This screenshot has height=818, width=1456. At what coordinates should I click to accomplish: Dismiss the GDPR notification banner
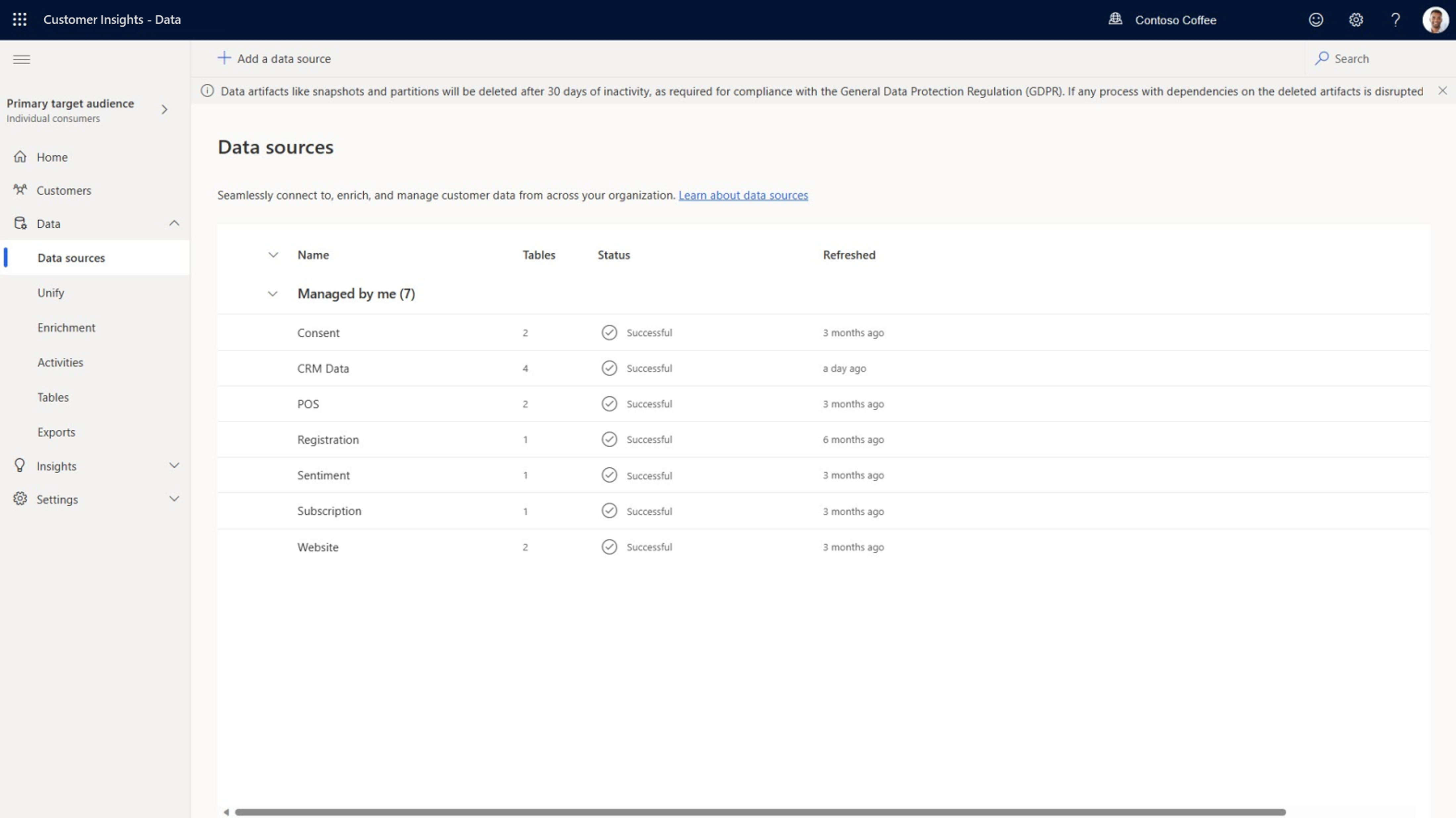[x=1443, y=90]
